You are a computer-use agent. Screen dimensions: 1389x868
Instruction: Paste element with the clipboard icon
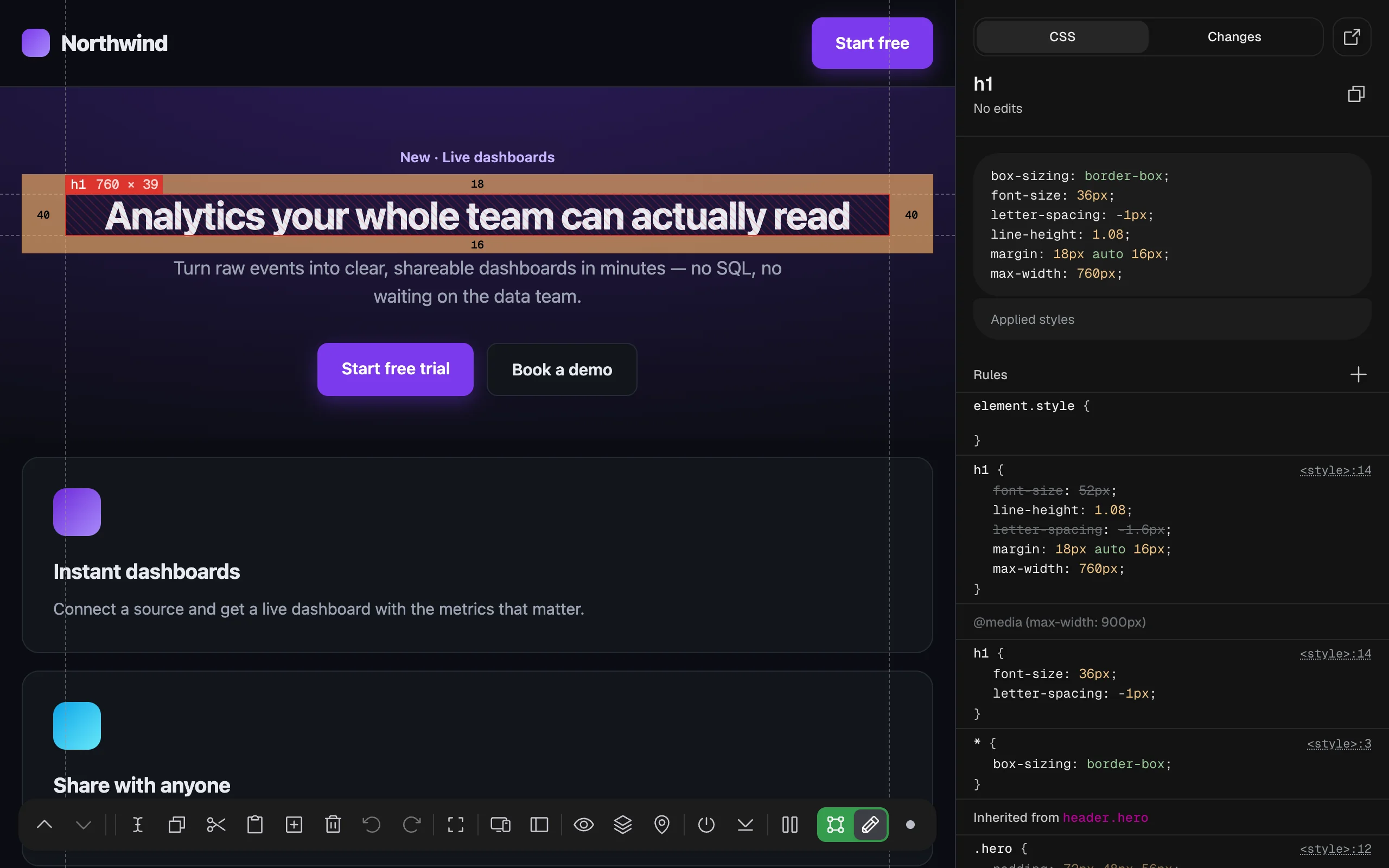tap(255, 825)
